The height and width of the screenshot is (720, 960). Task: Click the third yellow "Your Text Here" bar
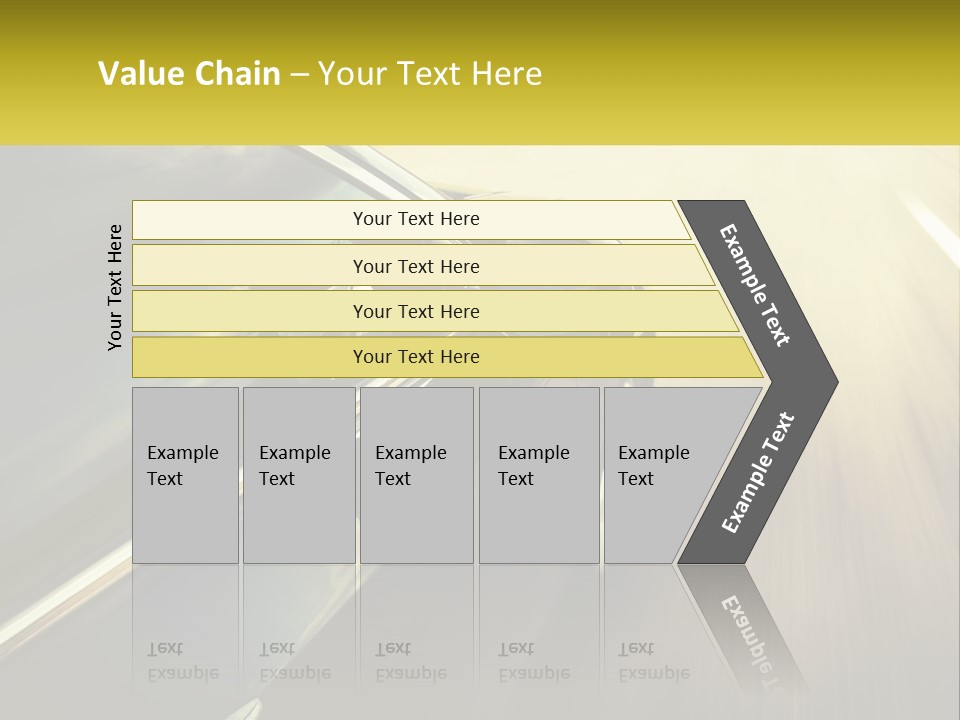tap(415, 311)
